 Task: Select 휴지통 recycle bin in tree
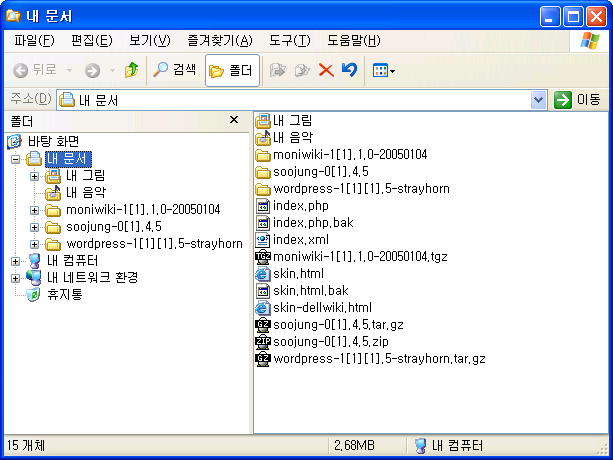coord(65,294)
